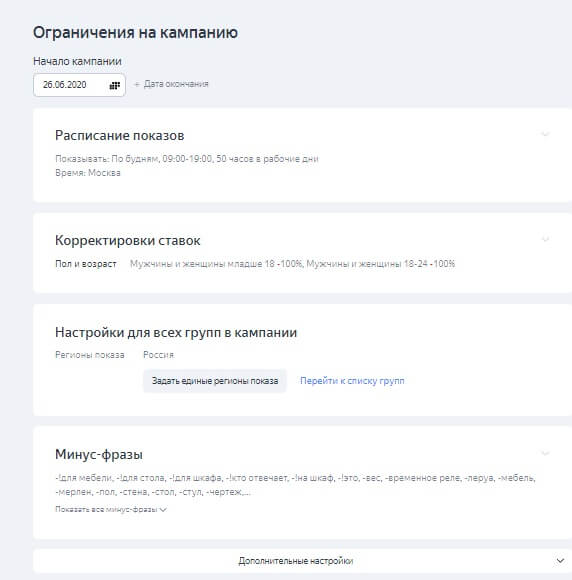Screen dimensions: 572x580
Task: Click the 'Начало кампании' label
Action: click(x=77, y=61)
